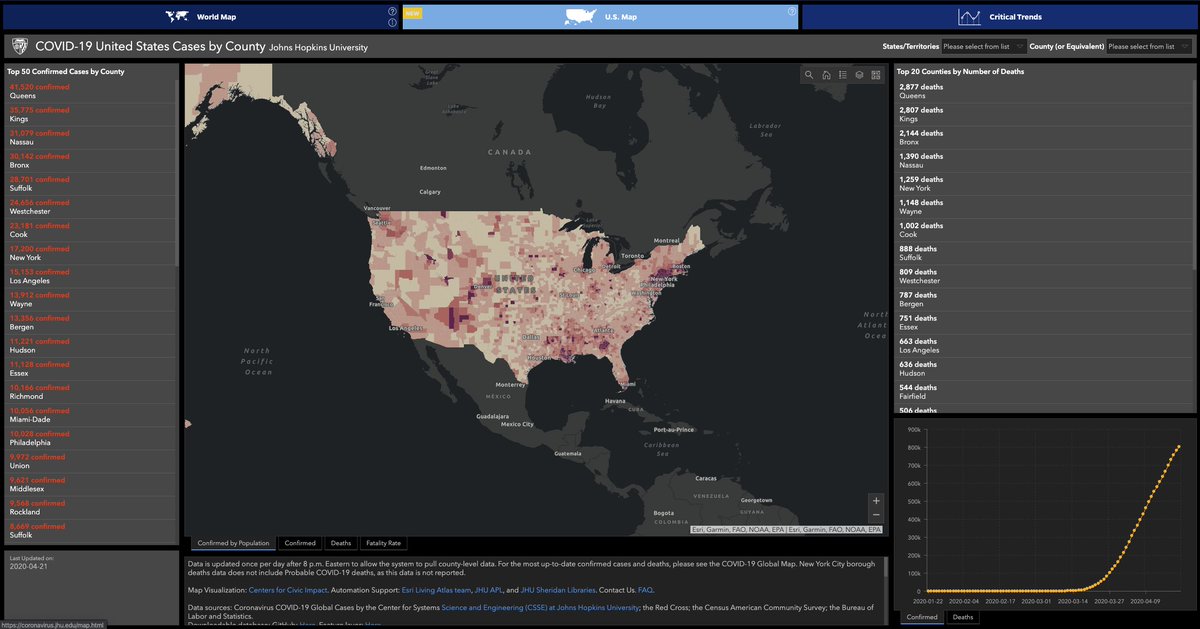Image resolution: width=1200 pixels, height=629 pixels.
Task: Open the basemap gallery grid icon
Action: tap(876, 74)
